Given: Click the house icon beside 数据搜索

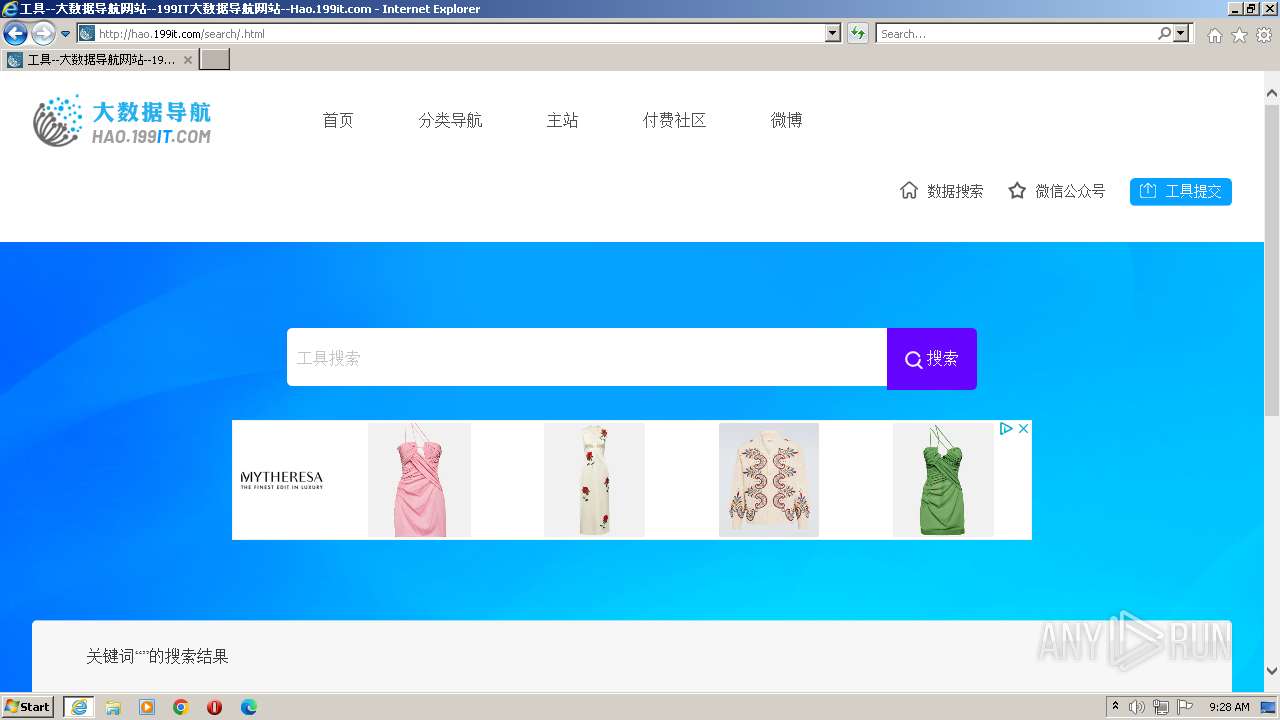Looking at the screenshot, I should tap(909, 190).
